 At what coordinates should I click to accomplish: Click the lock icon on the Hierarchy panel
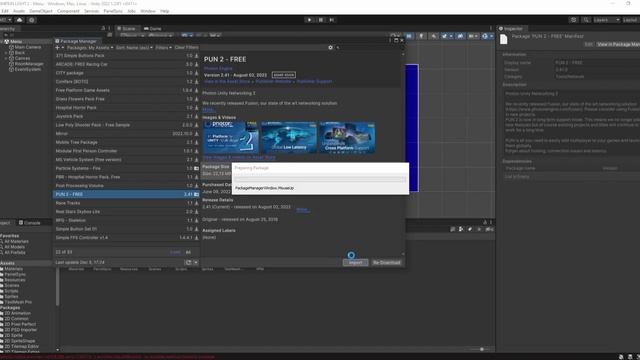pyautogui.click(x=103, y=29)
